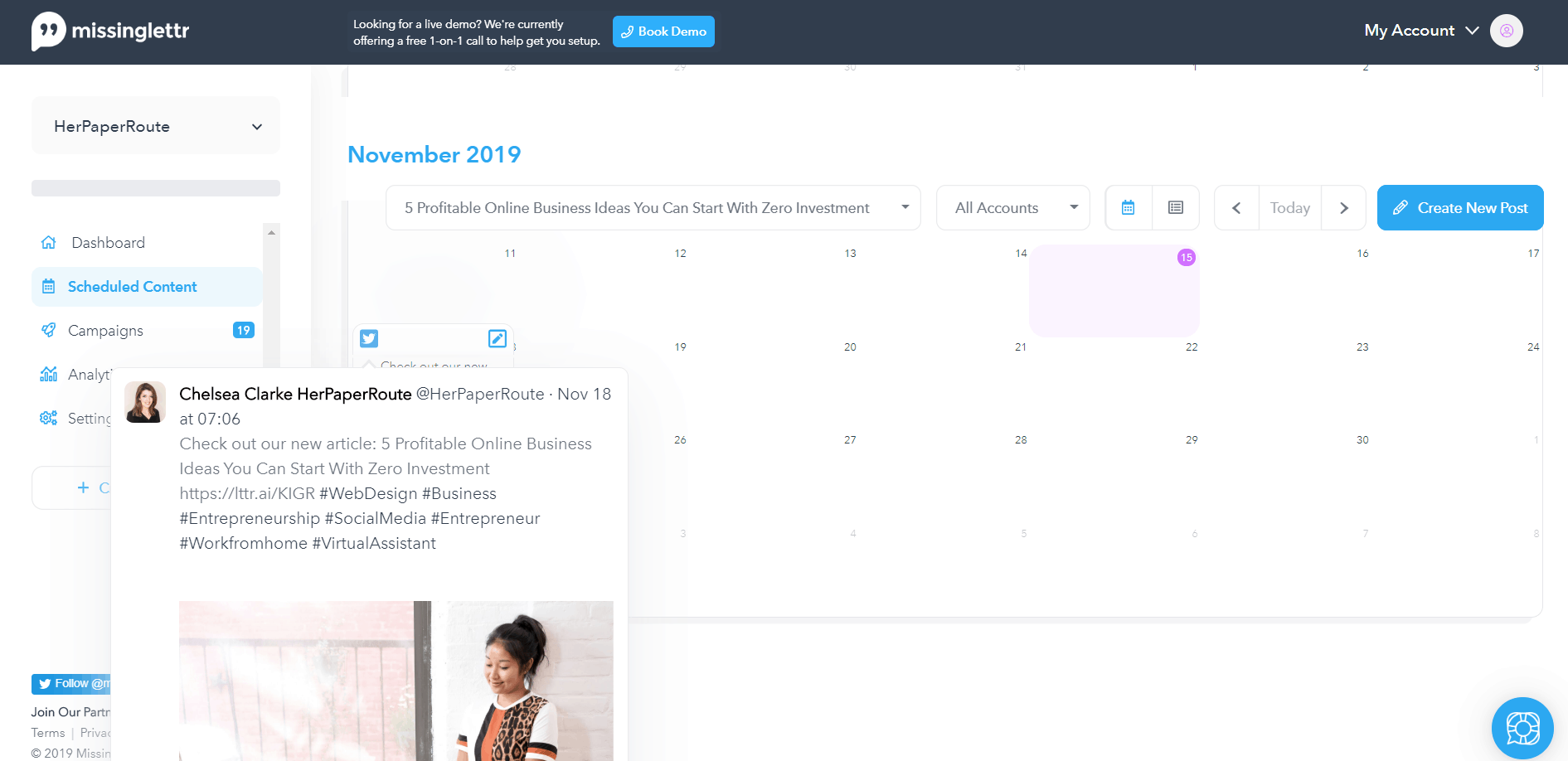Open the All Accounts dropdown
Viewport: 1568px width, 761px height.
(1013, 208)
